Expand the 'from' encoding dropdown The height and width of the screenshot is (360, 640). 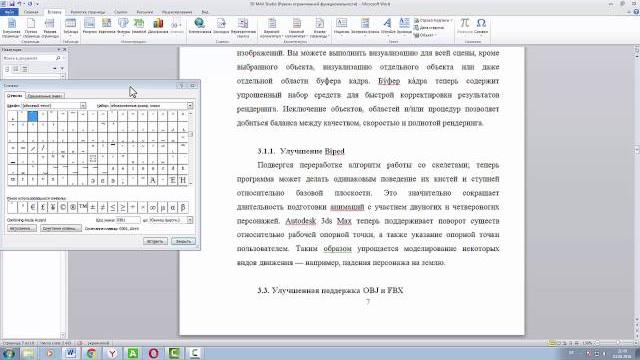coord(190,220)
